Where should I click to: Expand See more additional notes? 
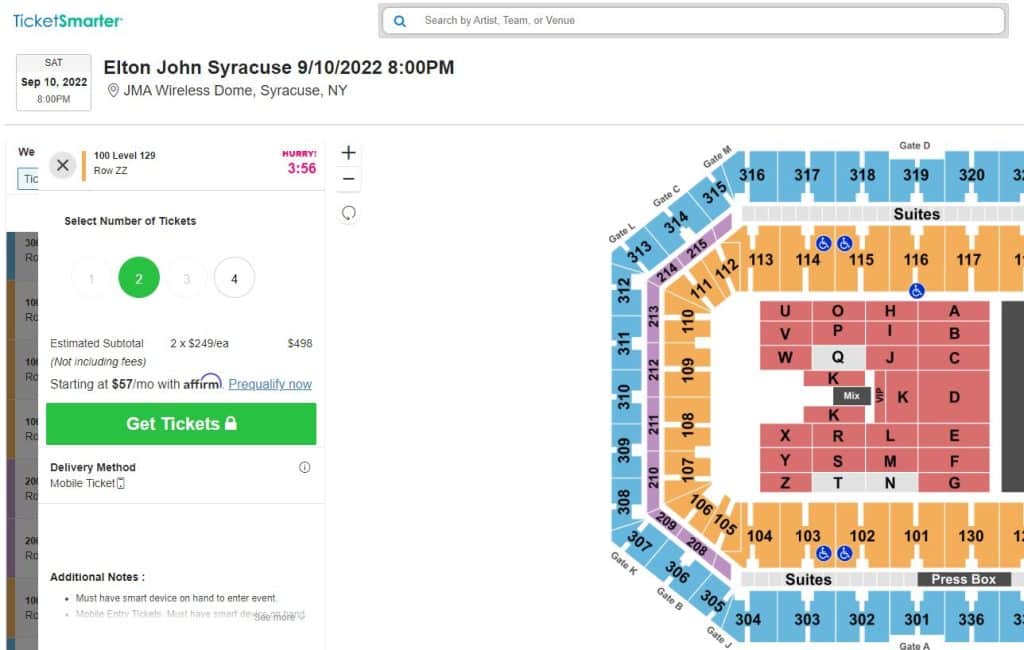coord(279,617)
